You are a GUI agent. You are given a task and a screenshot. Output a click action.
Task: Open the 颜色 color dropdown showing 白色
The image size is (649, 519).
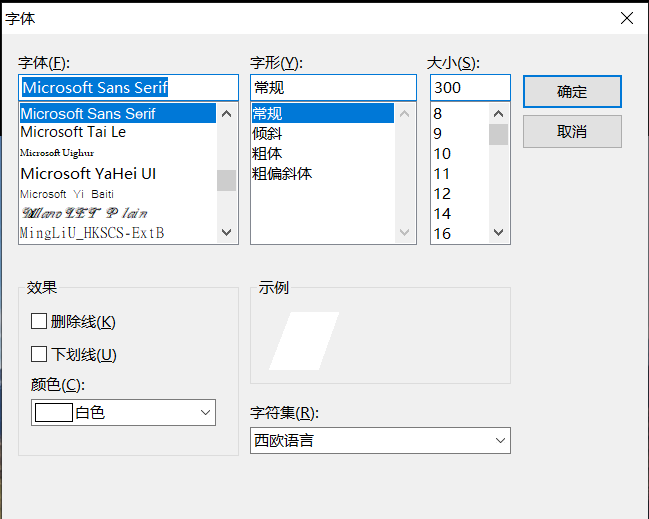123,412
